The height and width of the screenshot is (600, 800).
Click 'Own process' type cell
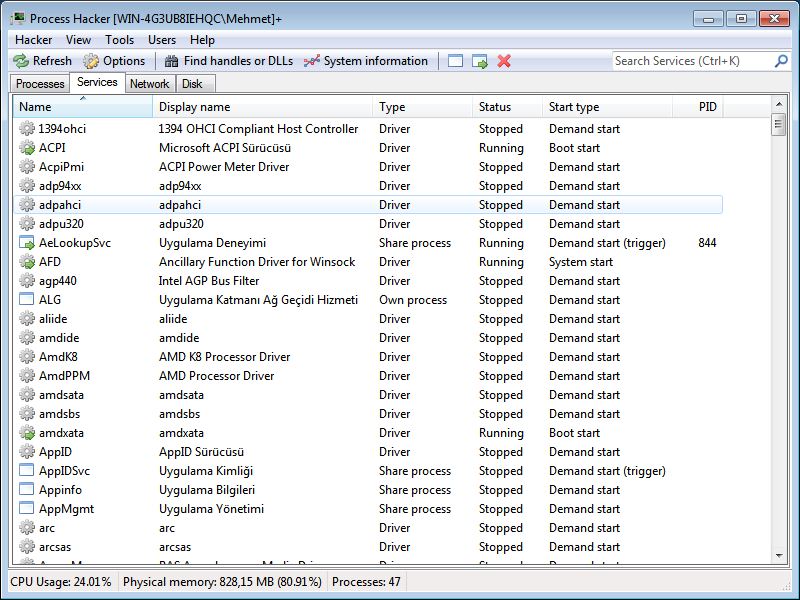click(413, 300)
